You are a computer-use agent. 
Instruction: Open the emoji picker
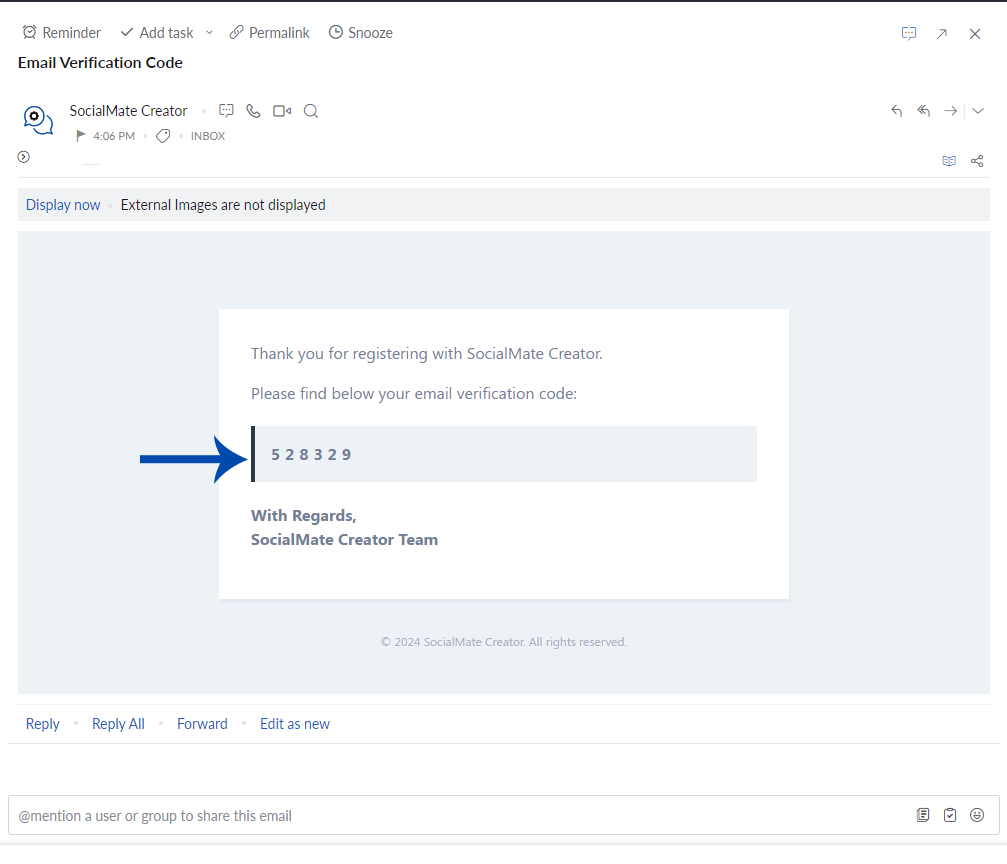(977, 815)
